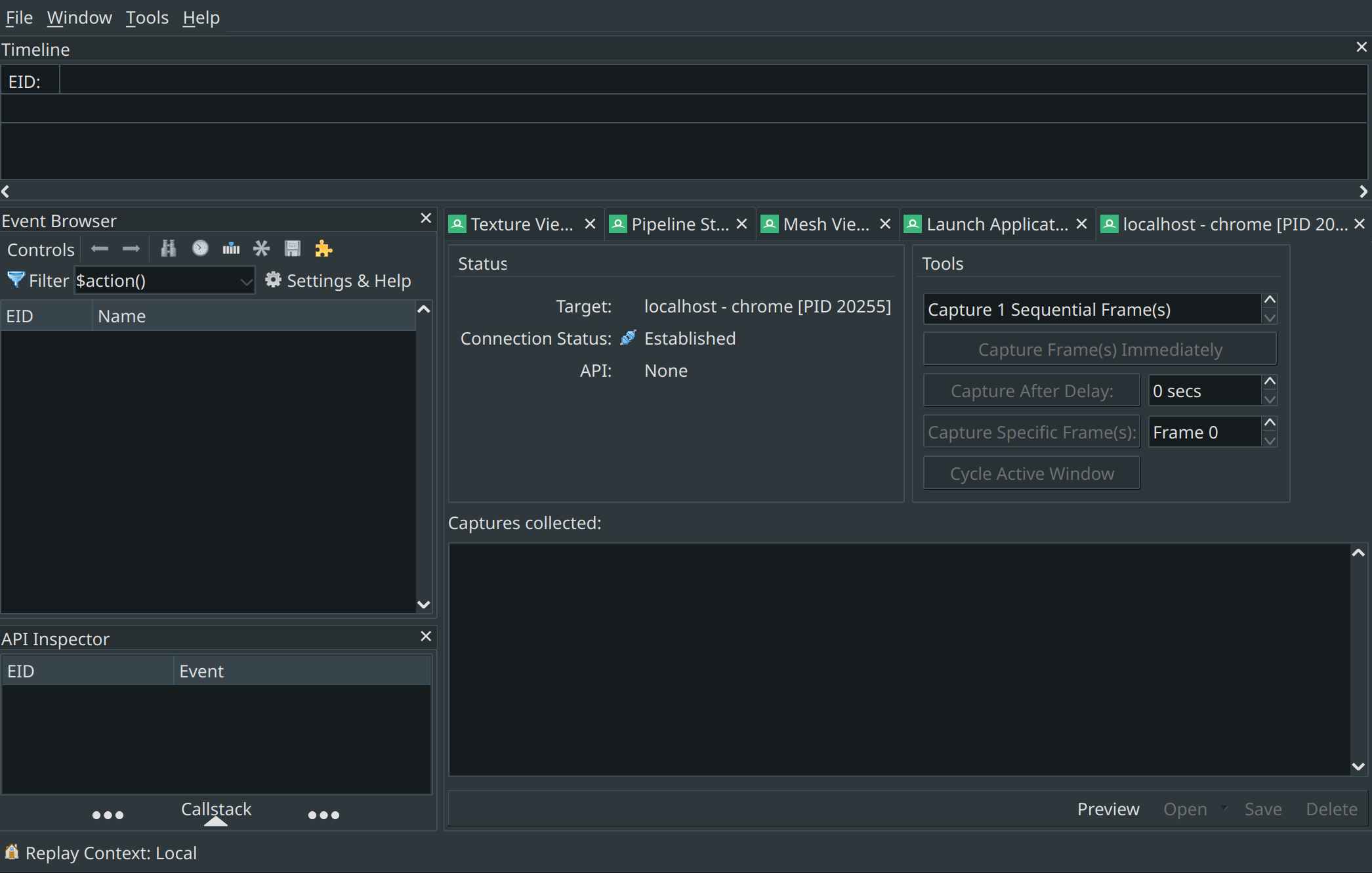Click the bookmark jump icon in Controls
The width and height of the screenshot is (1372, 873).
230,248
